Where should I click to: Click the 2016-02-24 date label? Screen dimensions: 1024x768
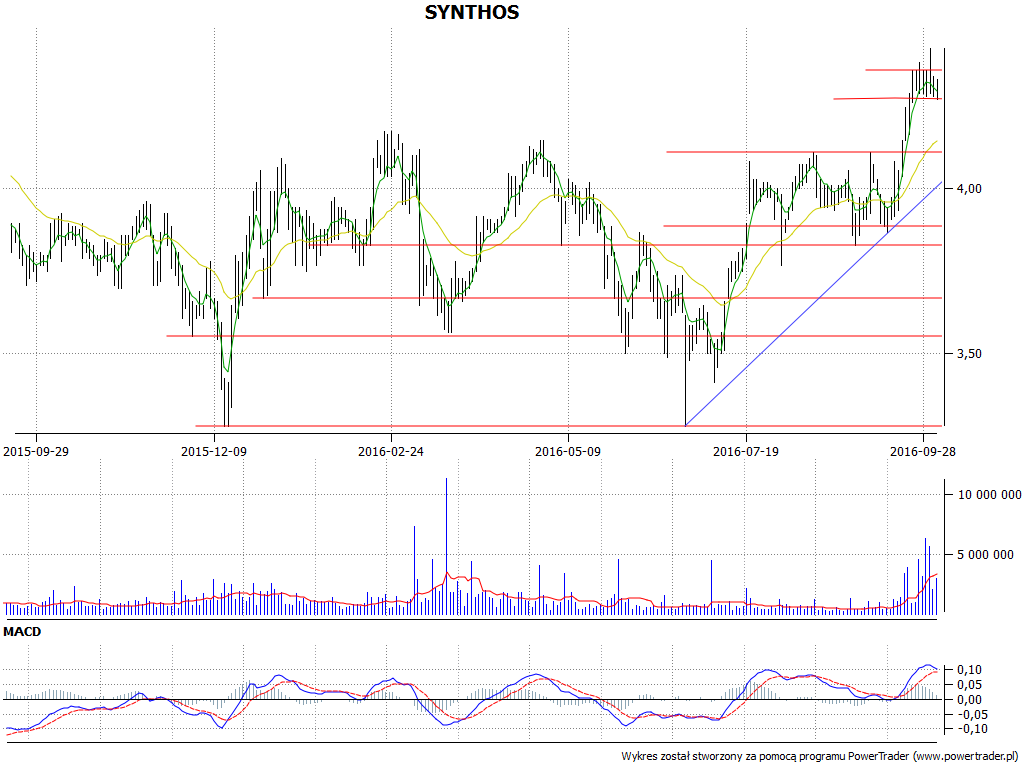pyautogui.click(x=391, y=451)
